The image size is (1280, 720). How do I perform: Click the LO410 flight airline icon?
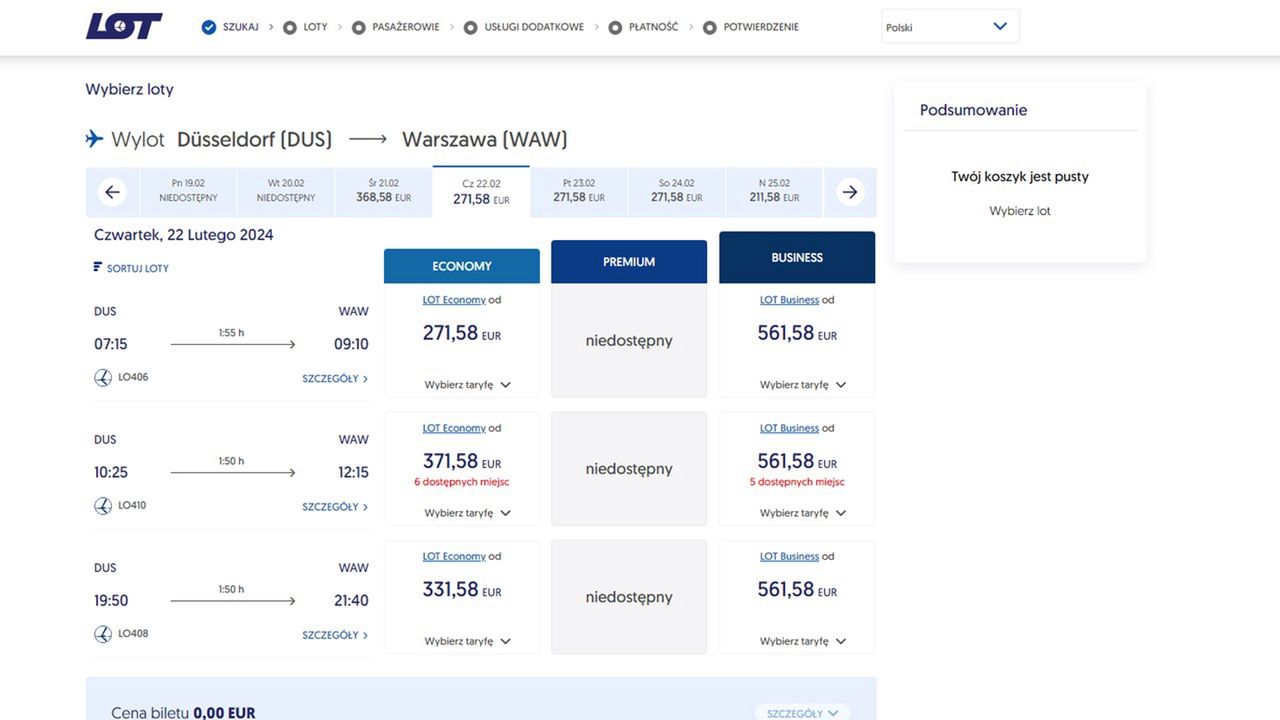103,506
